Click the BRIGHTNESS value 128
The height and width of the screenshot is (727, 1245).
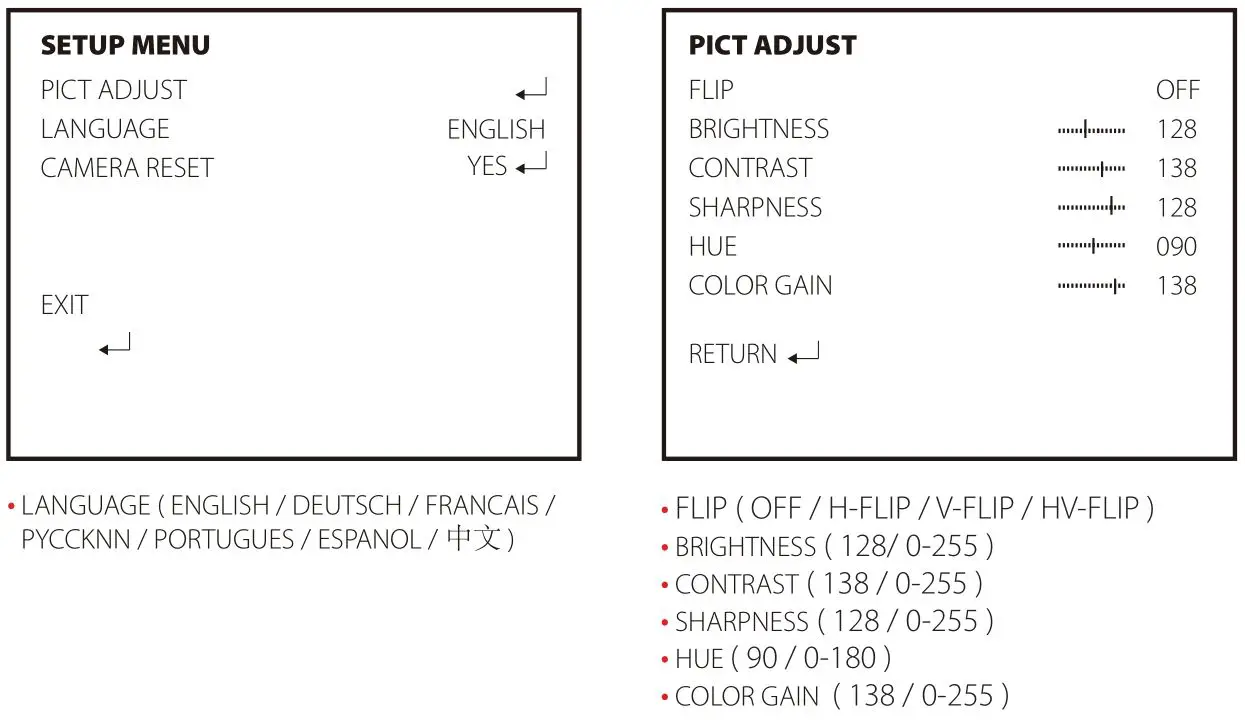click(1177, 130)
